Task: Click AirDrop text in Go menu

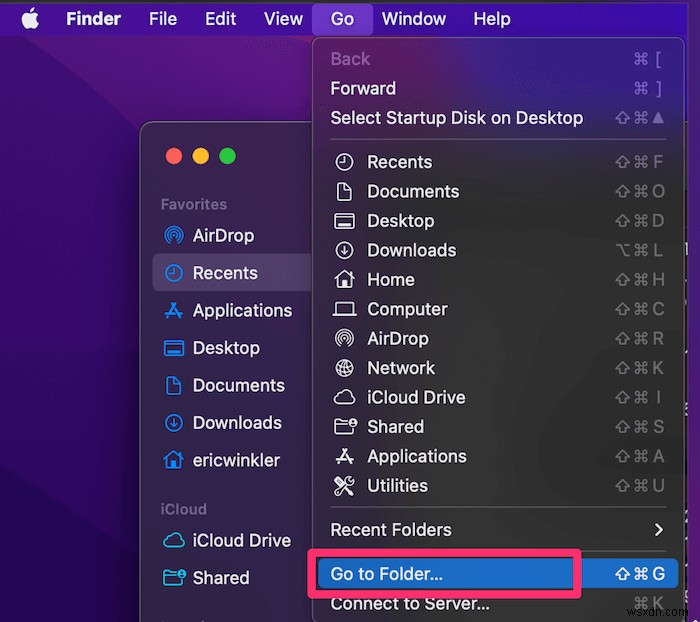Action: coord(398,338)
